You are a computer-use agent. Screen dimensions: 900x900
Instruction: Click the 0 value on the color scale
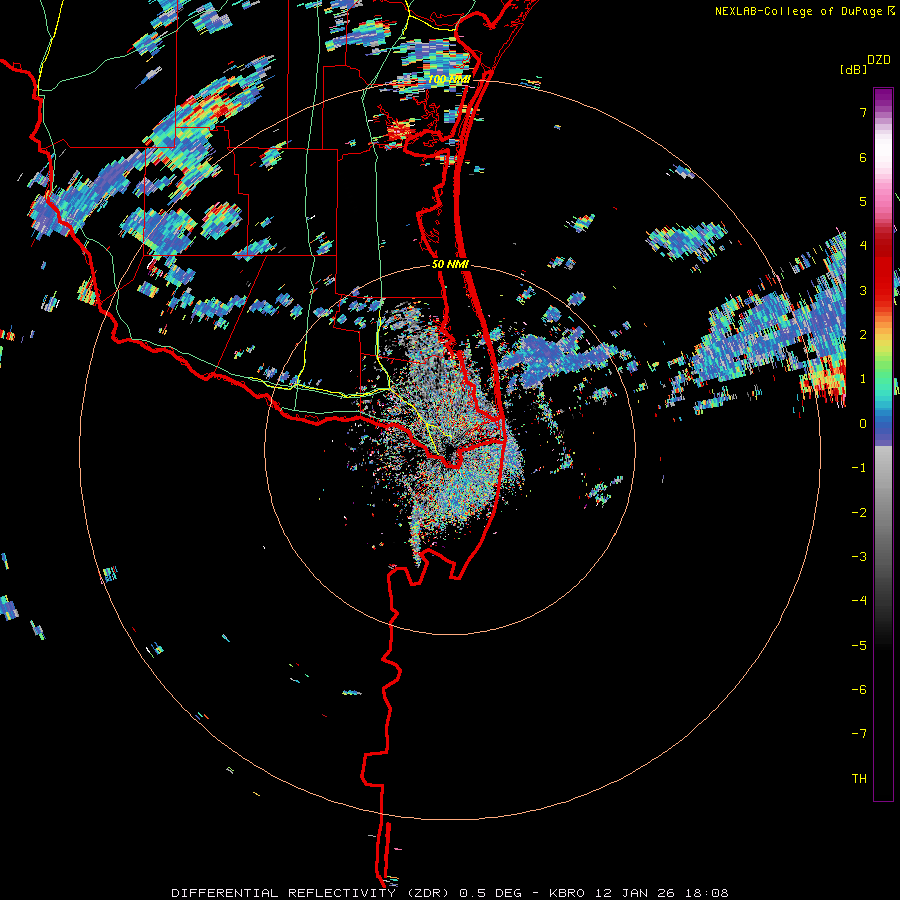pyautogui.click(x=863, y=424)
